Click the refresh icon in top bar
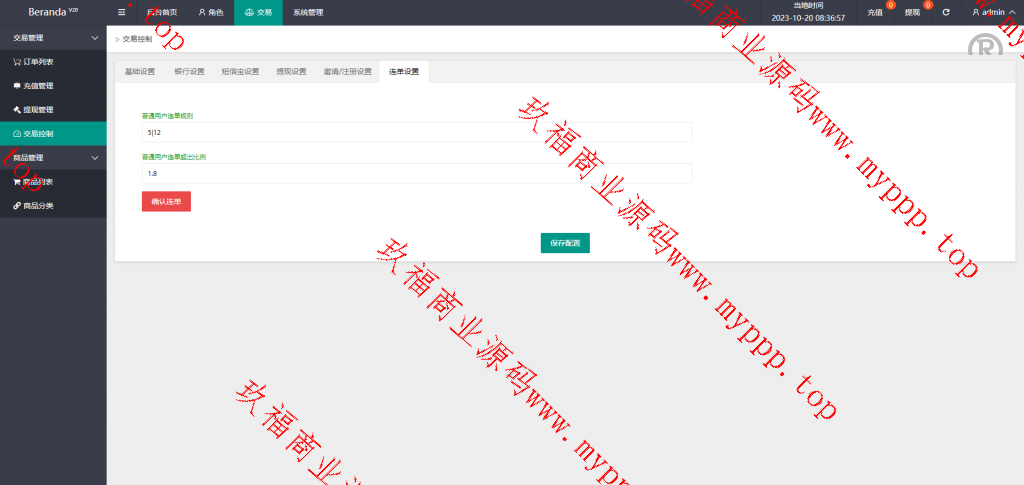This screenshot has width=1024, height=485. point(946,13)
